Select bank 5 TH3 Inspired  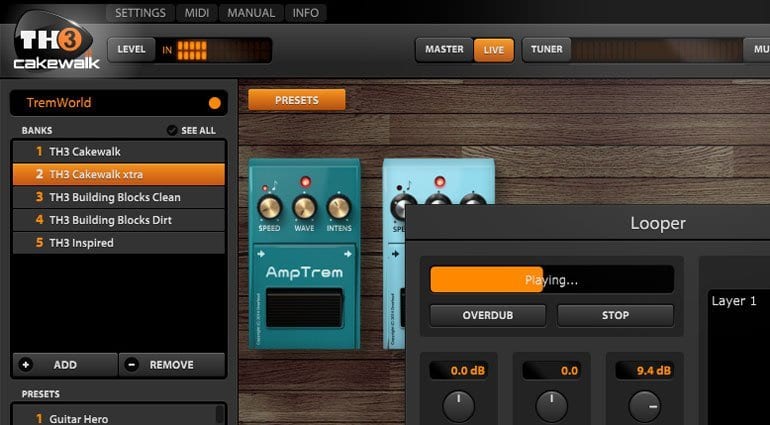118,243
